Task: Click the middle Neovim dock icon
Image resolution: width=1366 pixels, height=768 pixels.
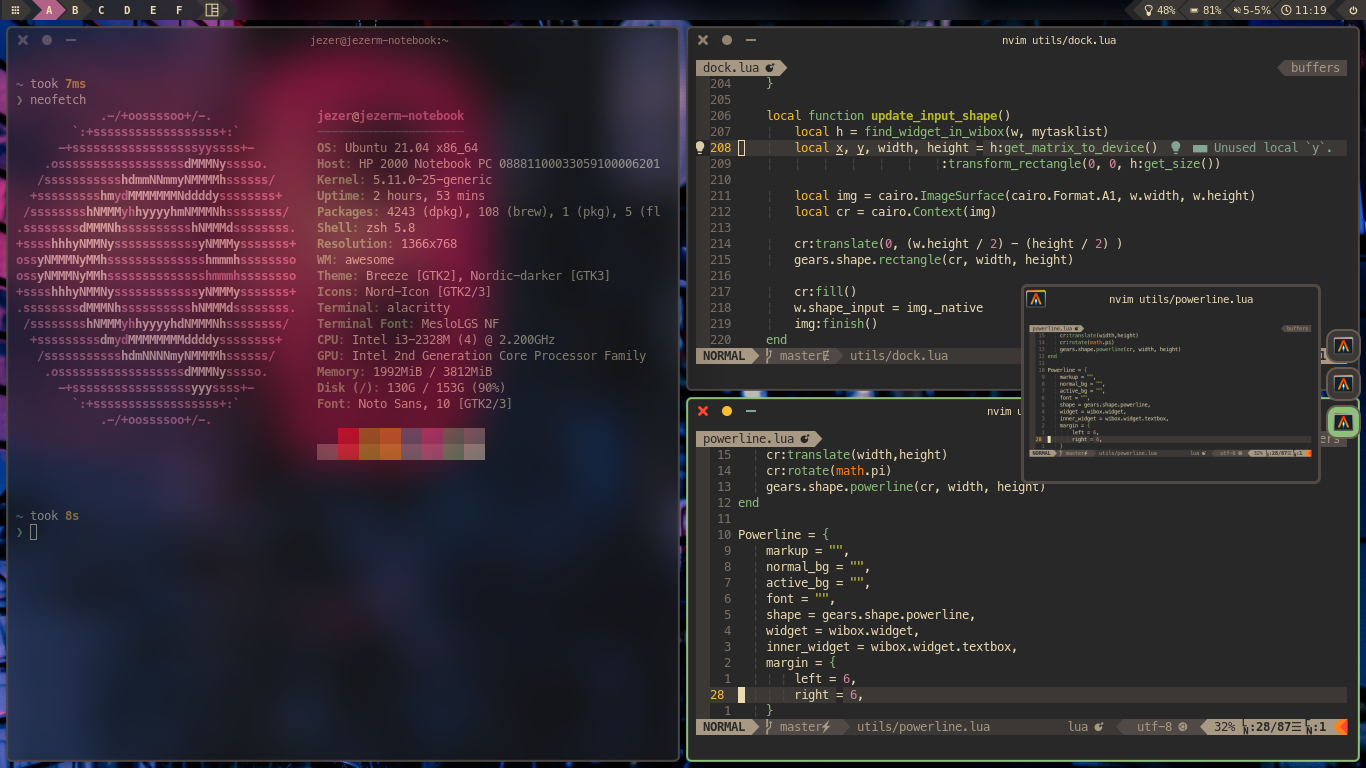Action: click(x=1343, y=383)
